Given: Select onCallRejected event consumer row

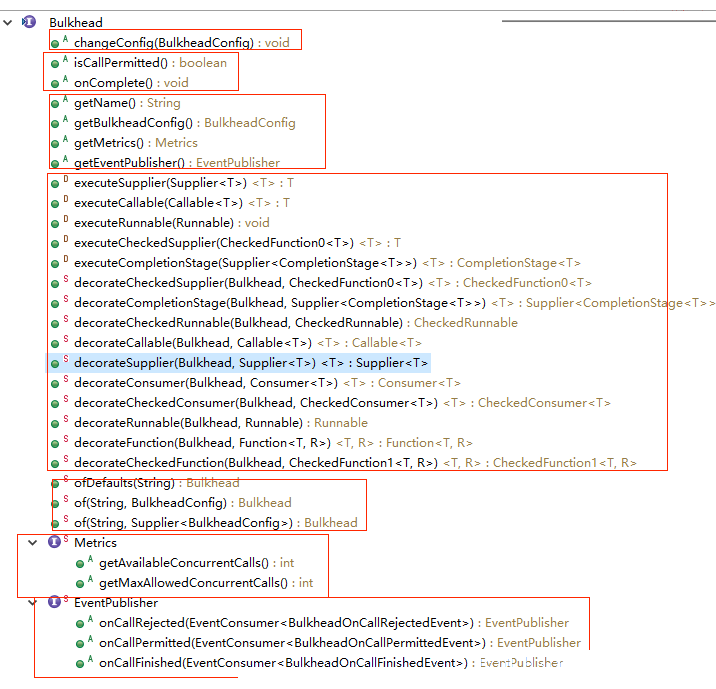Looking at the screenshot, I should click(334, 623).
